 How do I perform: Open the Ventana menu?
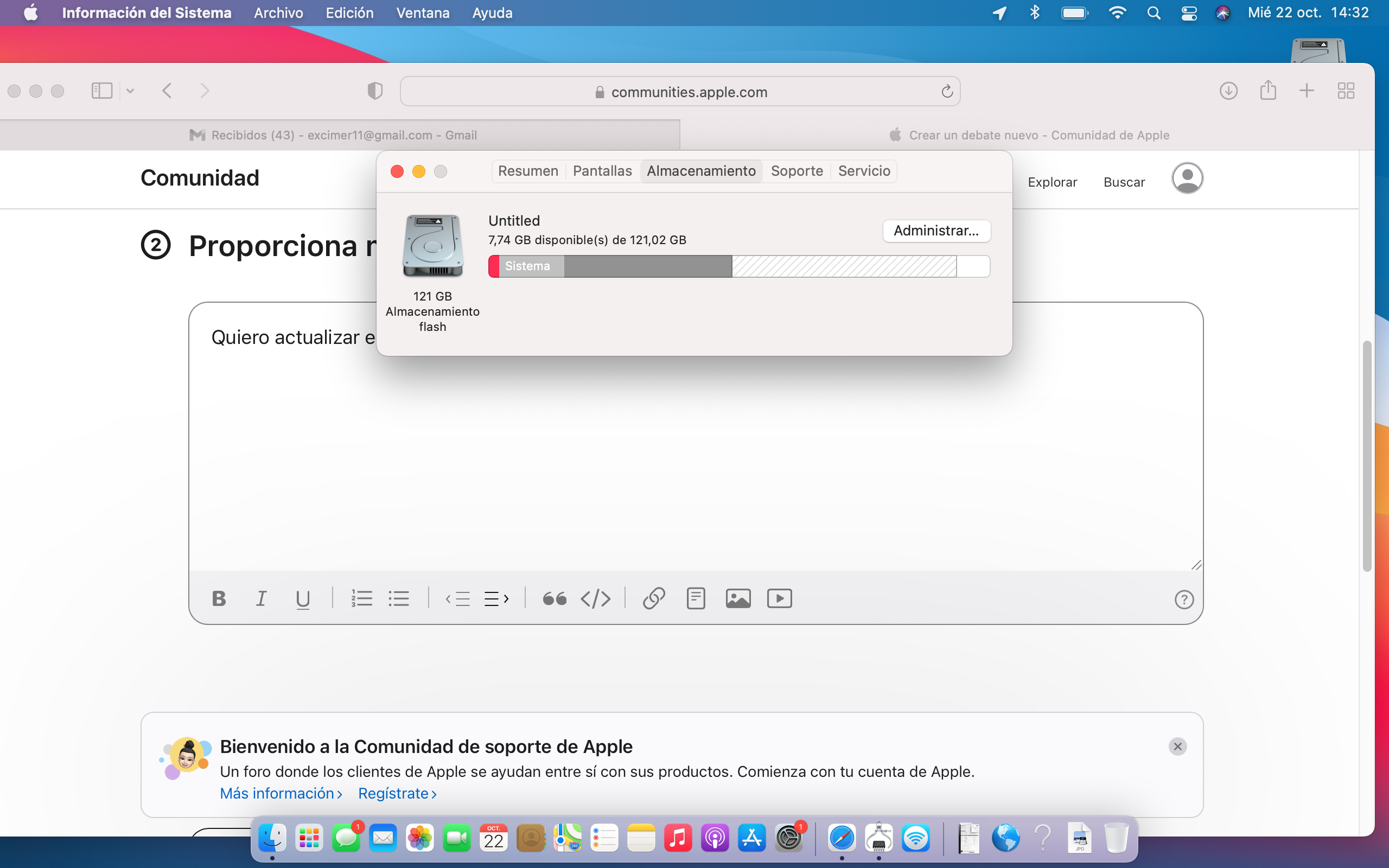coord(423,12)
